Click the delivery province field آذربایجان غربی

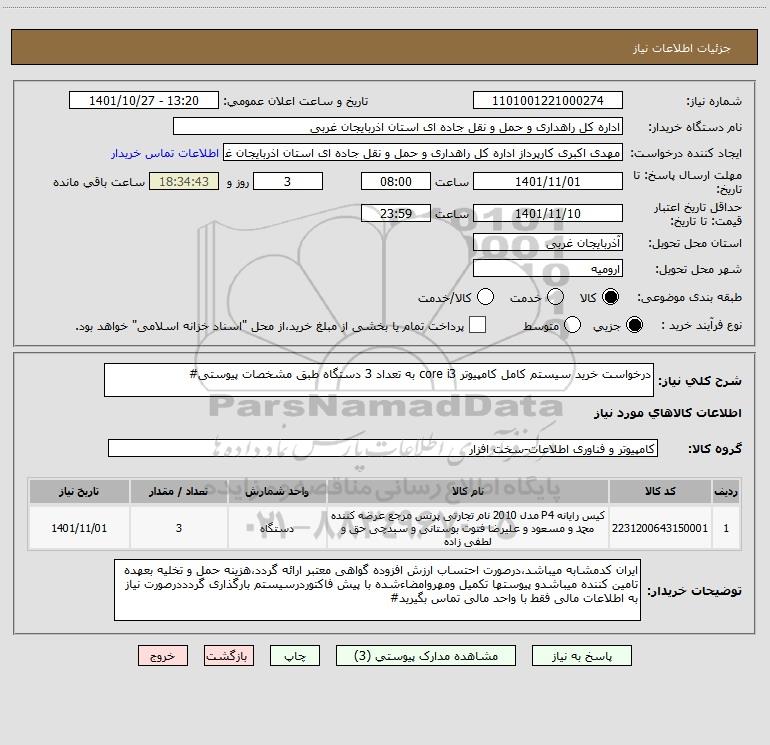click(548, 242)
